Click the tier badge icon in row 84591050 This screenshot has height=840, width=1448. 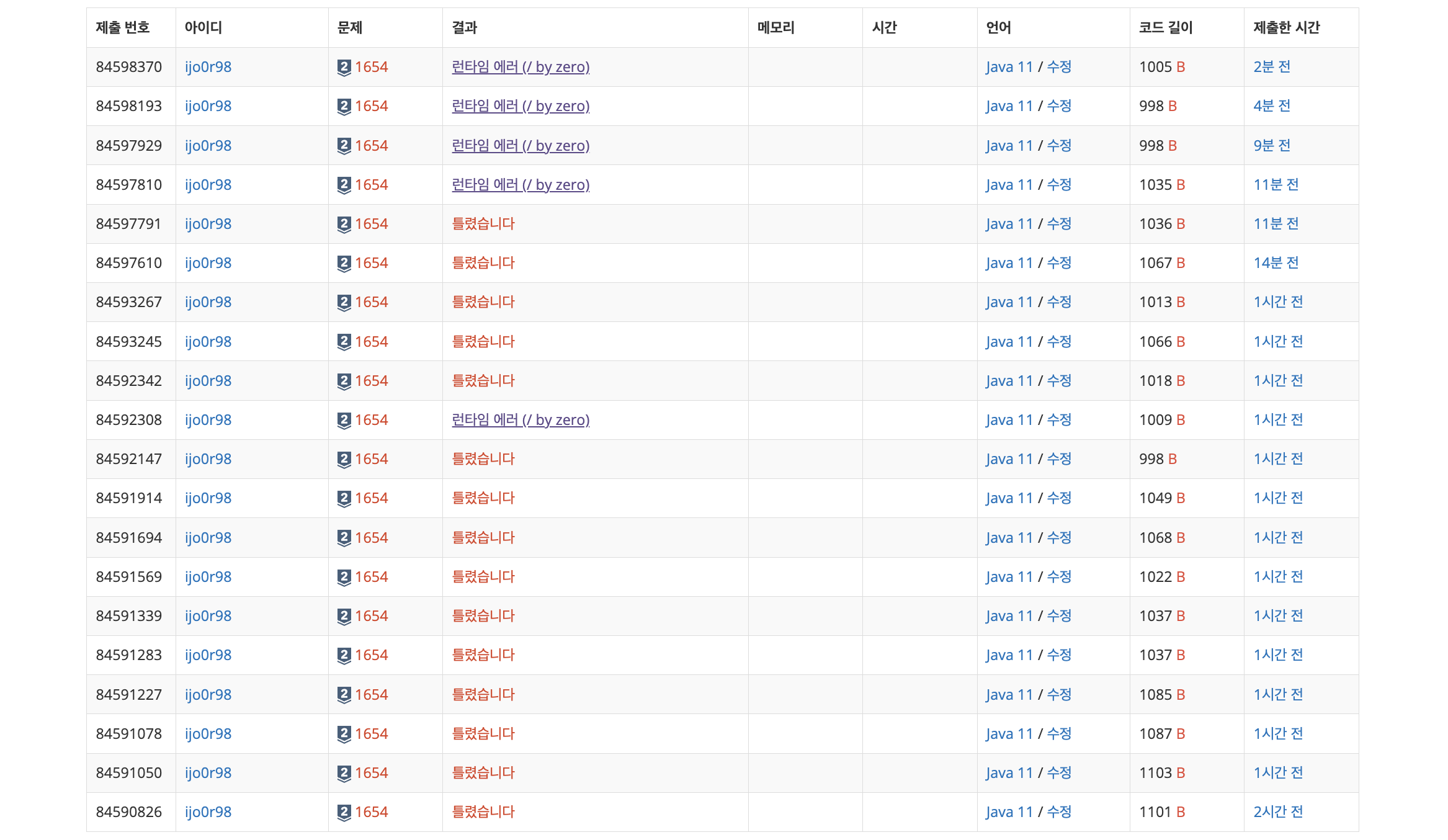[x=344, y=773]
